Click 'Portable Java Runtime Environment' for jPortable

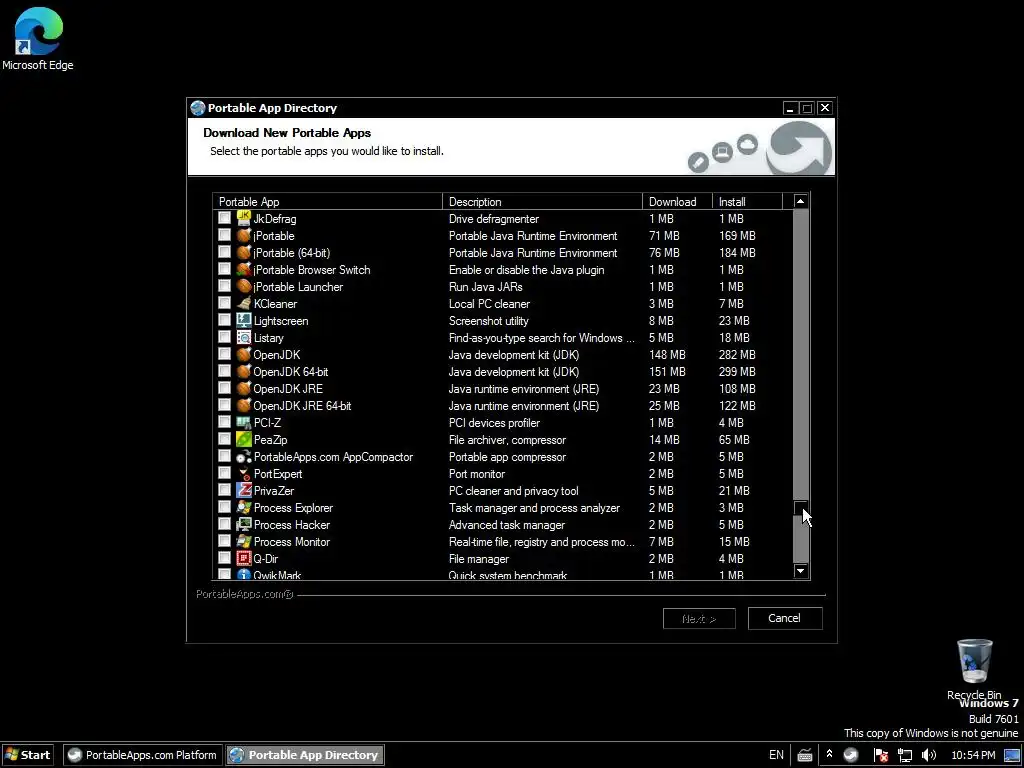pyautogui.click(x=533, y=236)
